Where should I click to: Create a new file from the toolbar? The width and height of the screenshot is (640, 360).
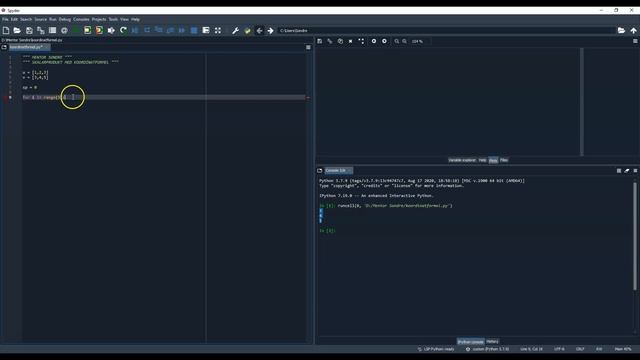[x=6, y=30]
